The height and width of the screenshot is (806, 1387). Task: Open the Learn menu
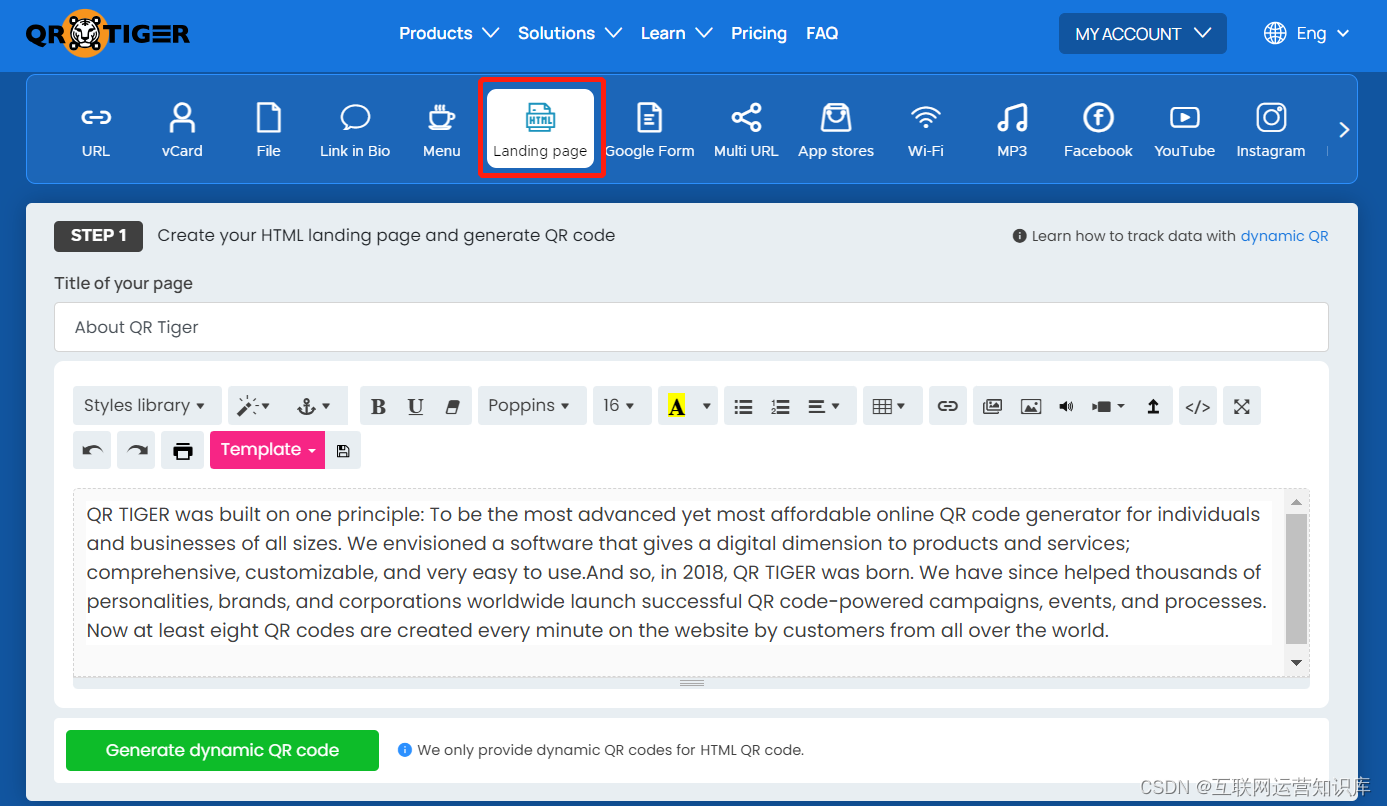click(x=676, y=33)
